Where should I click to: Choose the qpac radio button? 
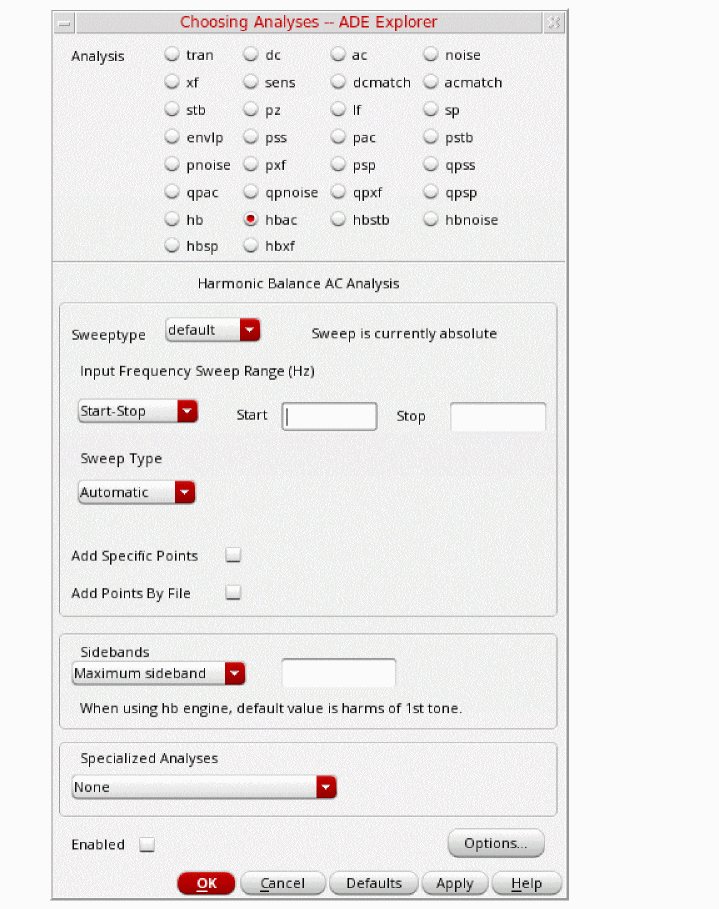pyautogui.click(x=172, y=192)
